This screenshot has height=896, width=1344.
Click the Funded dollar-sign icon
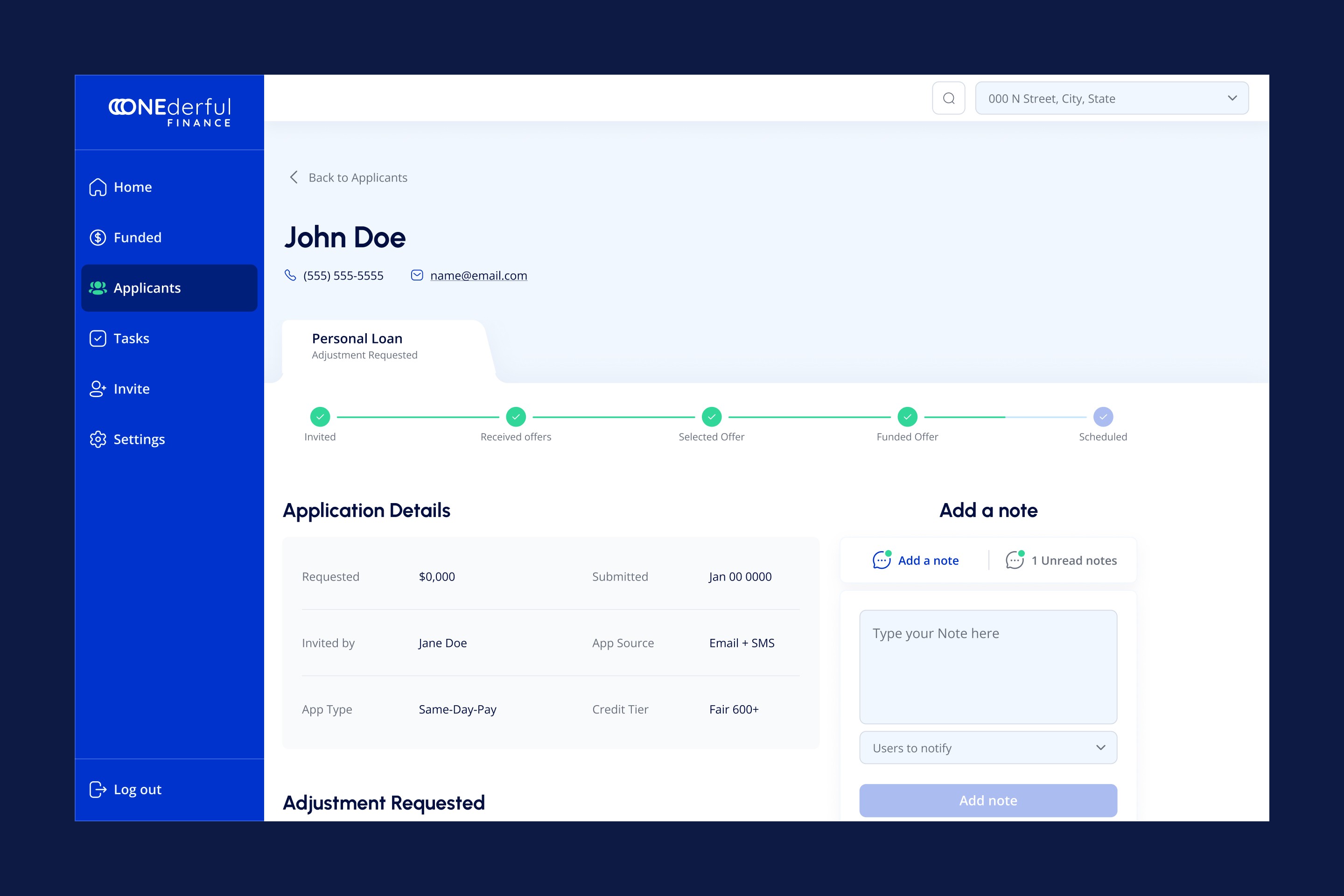tap(98, 237)
